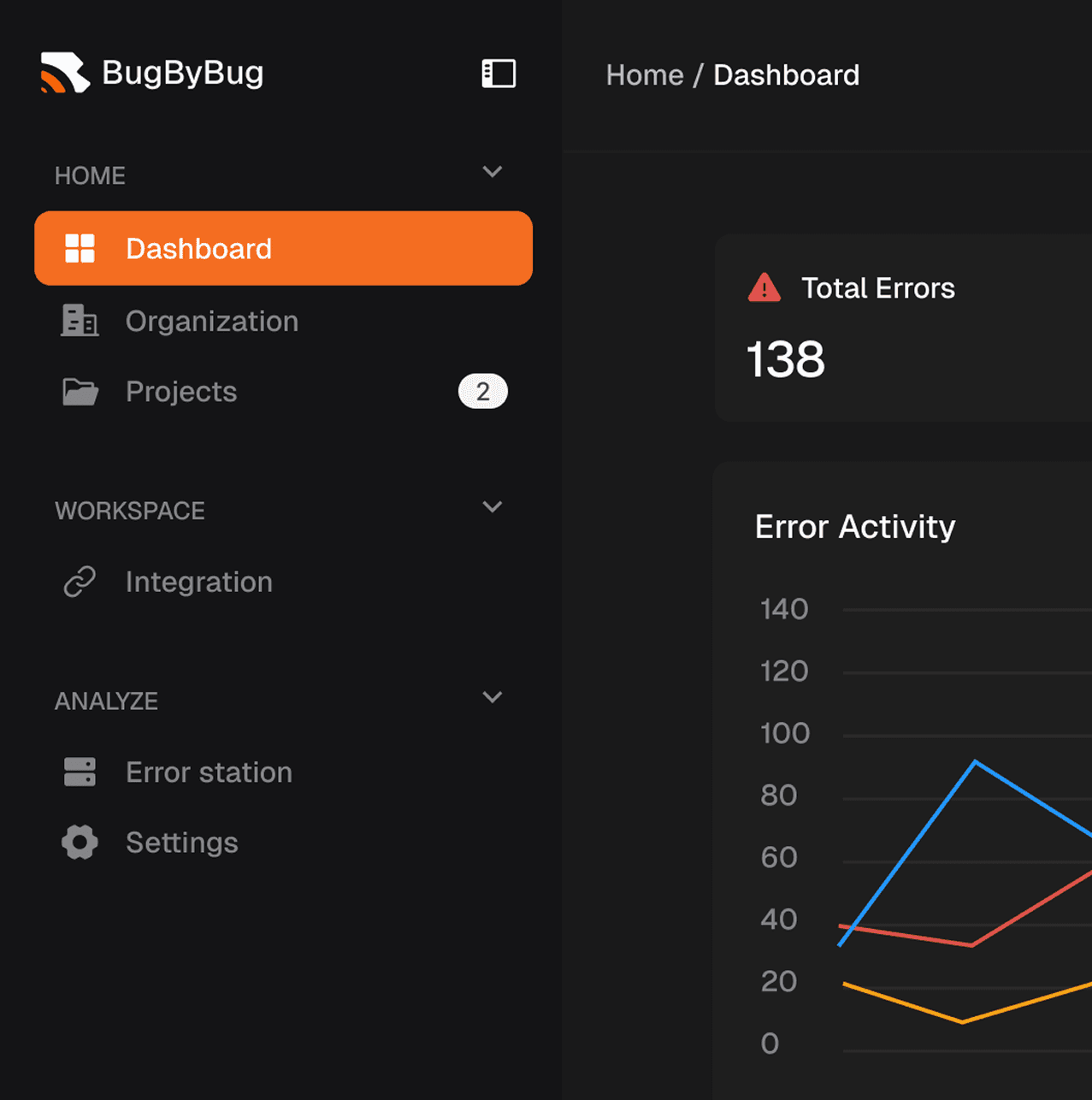Click the 100 y-axis label
The image size is (1092, 1100).
(785, 733)
